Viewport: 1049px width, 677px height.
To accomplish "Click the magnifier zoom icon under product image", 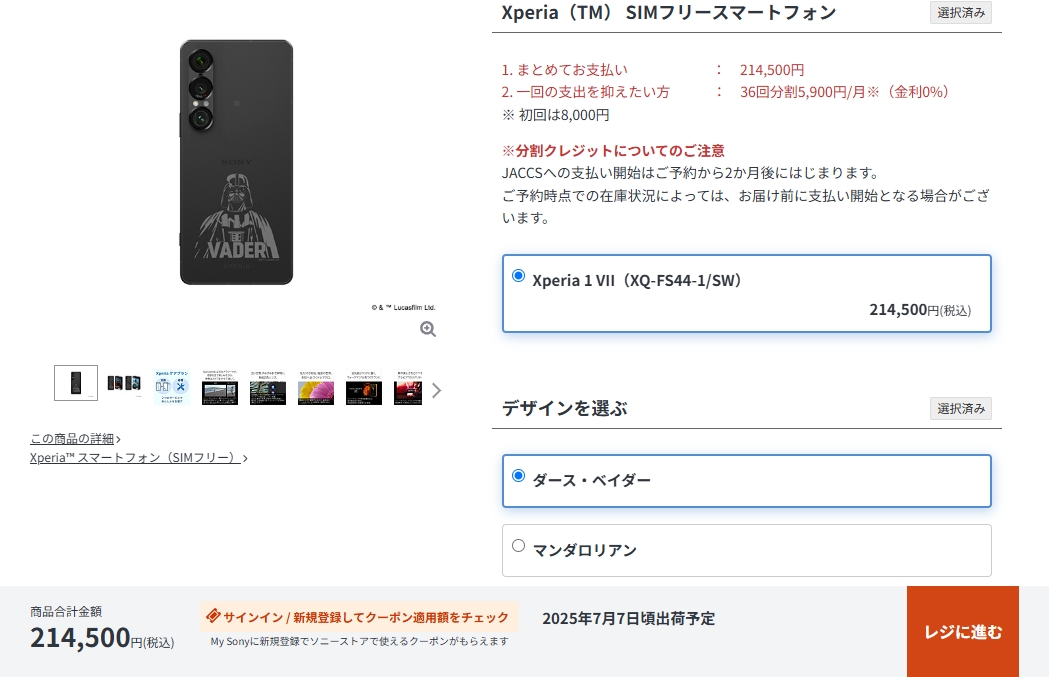I will 428,329.
